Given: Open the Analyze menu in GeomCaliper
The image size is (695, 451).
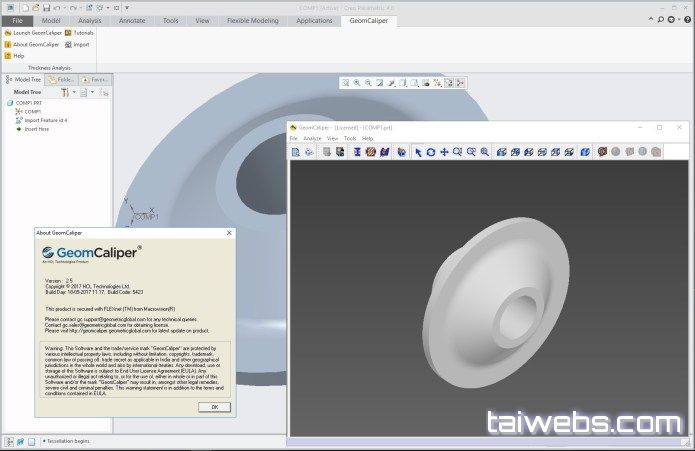Looking at the screenshot, I should (x=312, y=138).
